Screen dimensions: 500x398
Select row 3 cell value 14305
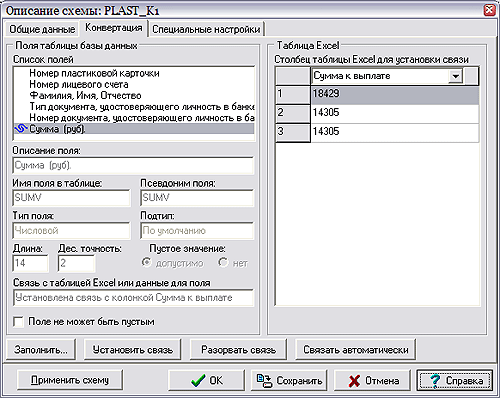[x=395, y=132]
